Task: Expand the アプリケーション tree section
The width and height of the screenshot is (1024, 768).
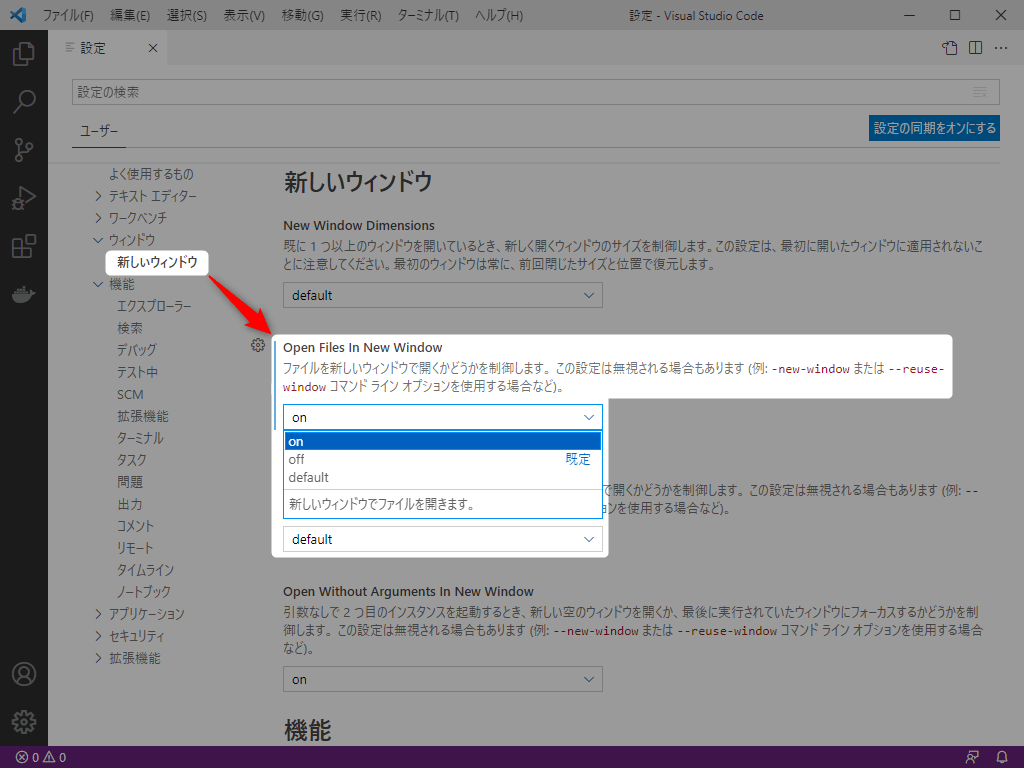Action: 98,614
